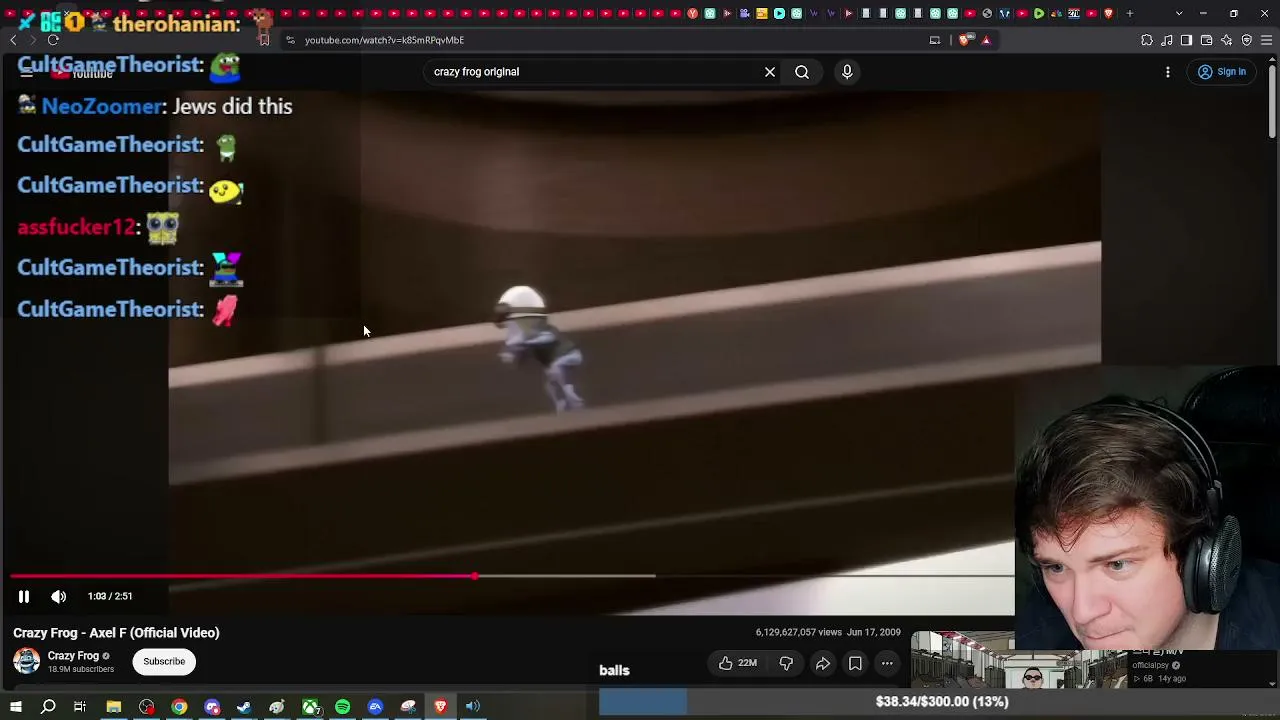This screenshot has width=1280, height=720.
Task: Share the video using arrow icon
Action: pos(822,663)
